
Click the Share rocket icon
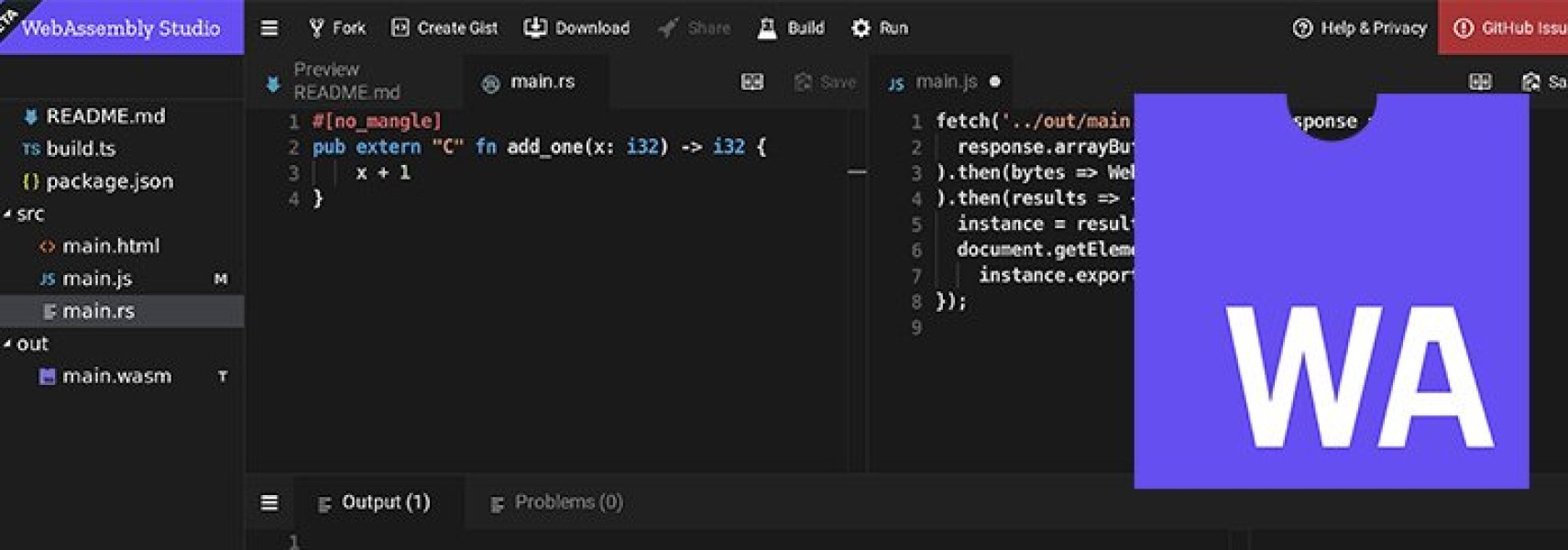[668, 28]
